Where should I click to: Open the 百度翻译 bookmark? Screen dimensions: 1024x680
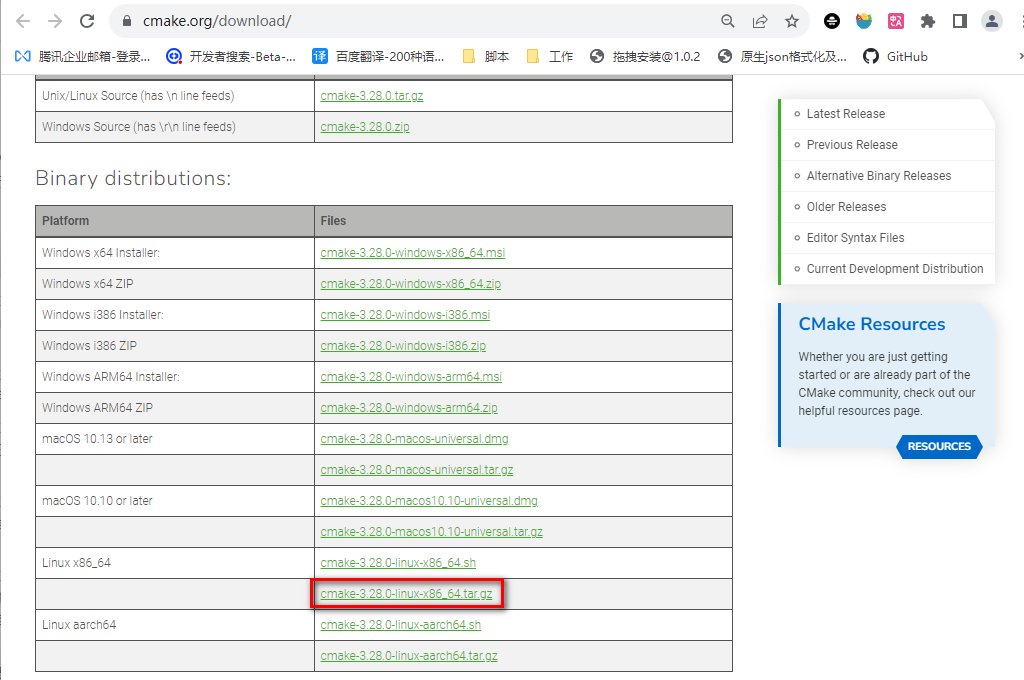pyautogui.click(x=378, y=57)
